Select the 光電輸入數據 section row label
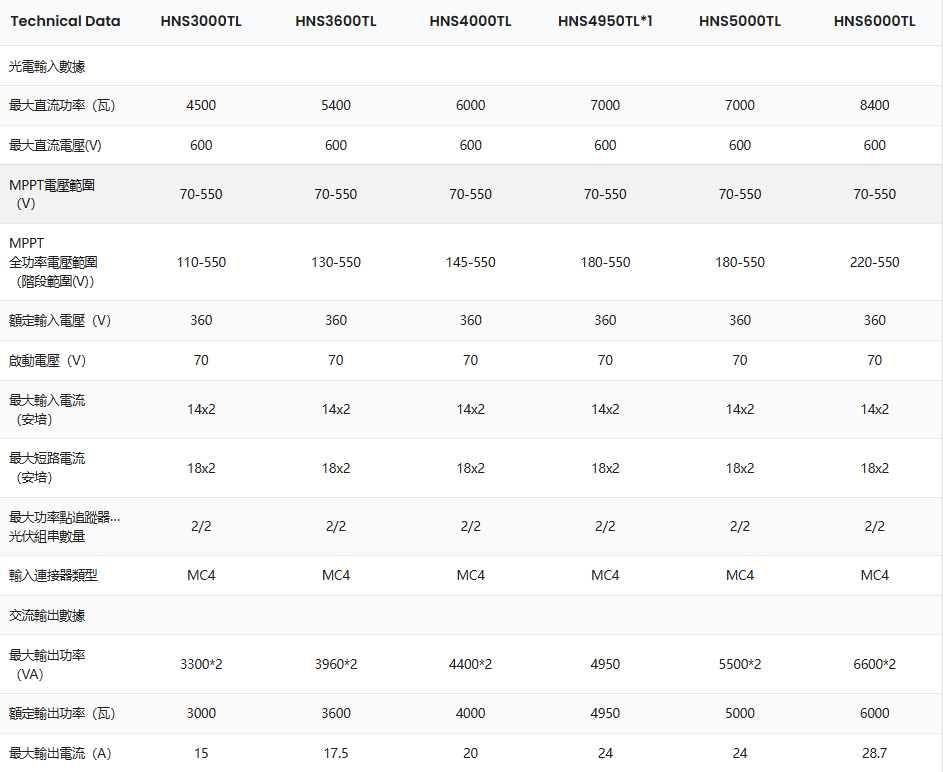 (47, 66)
